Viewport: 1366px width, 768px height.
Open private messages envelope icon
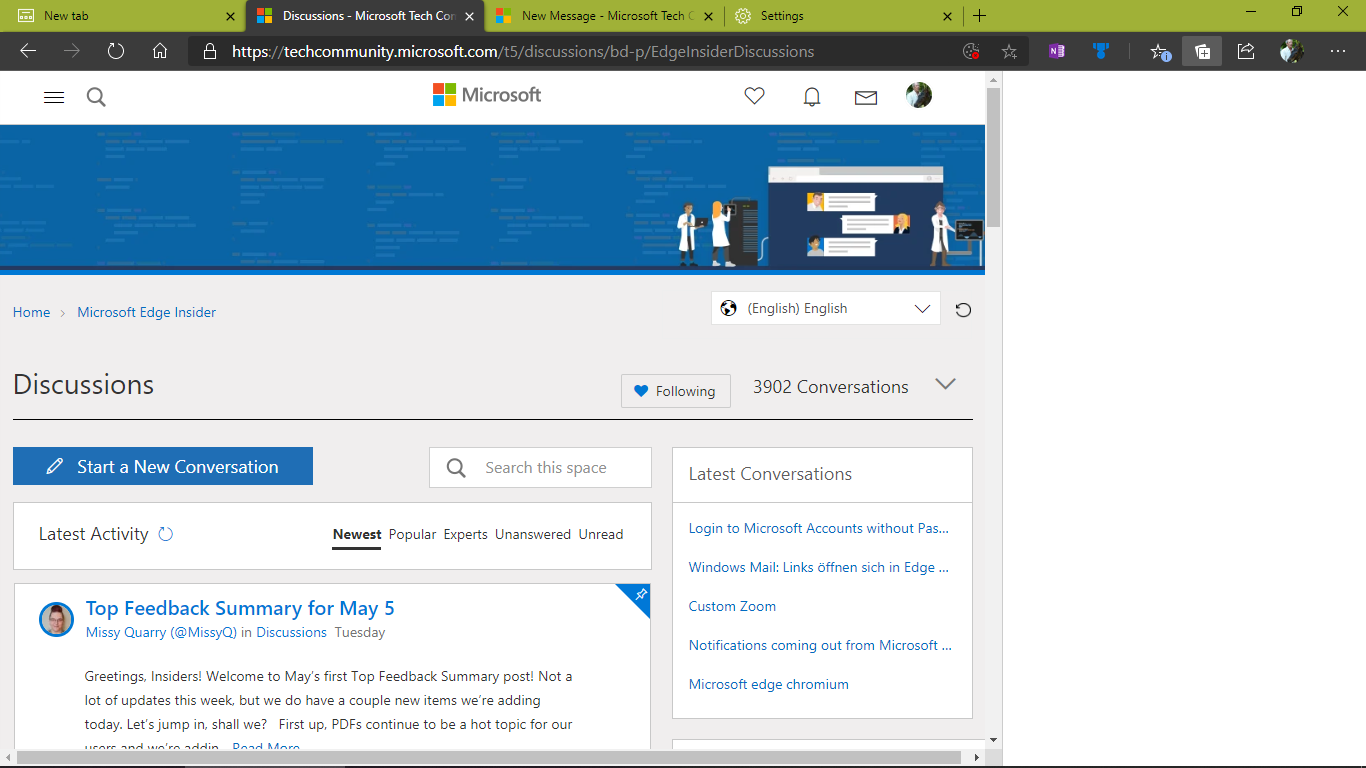pos(866,97)
